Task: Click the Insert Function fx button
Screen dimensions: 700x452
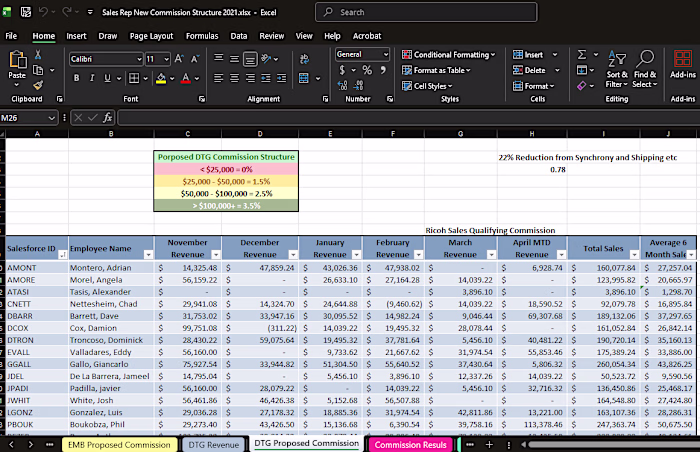Action: coord(107,118)
